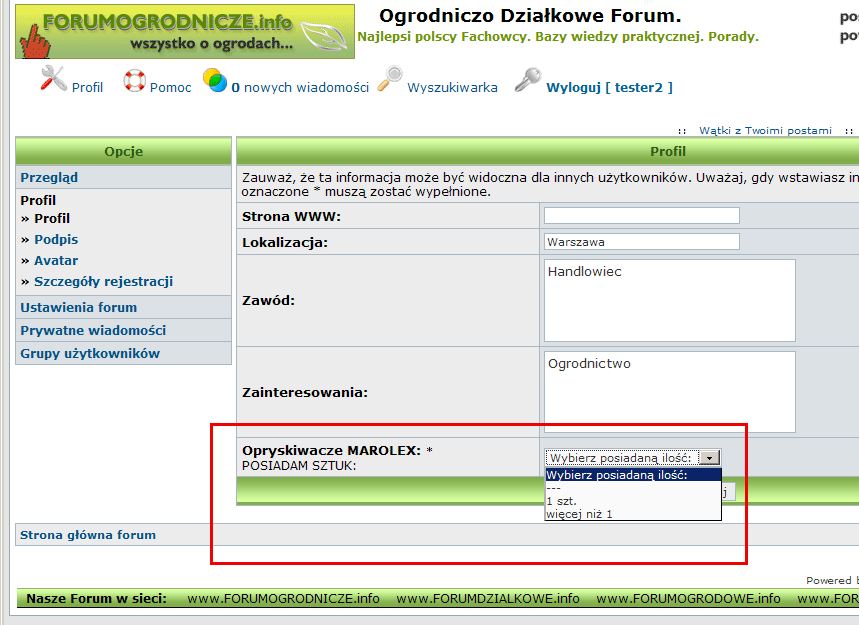The height and width of the screenshot is (625, 859).
Task: Click the Opryskiwacze MAROLEX: label
Action: (x=331, y=450)
